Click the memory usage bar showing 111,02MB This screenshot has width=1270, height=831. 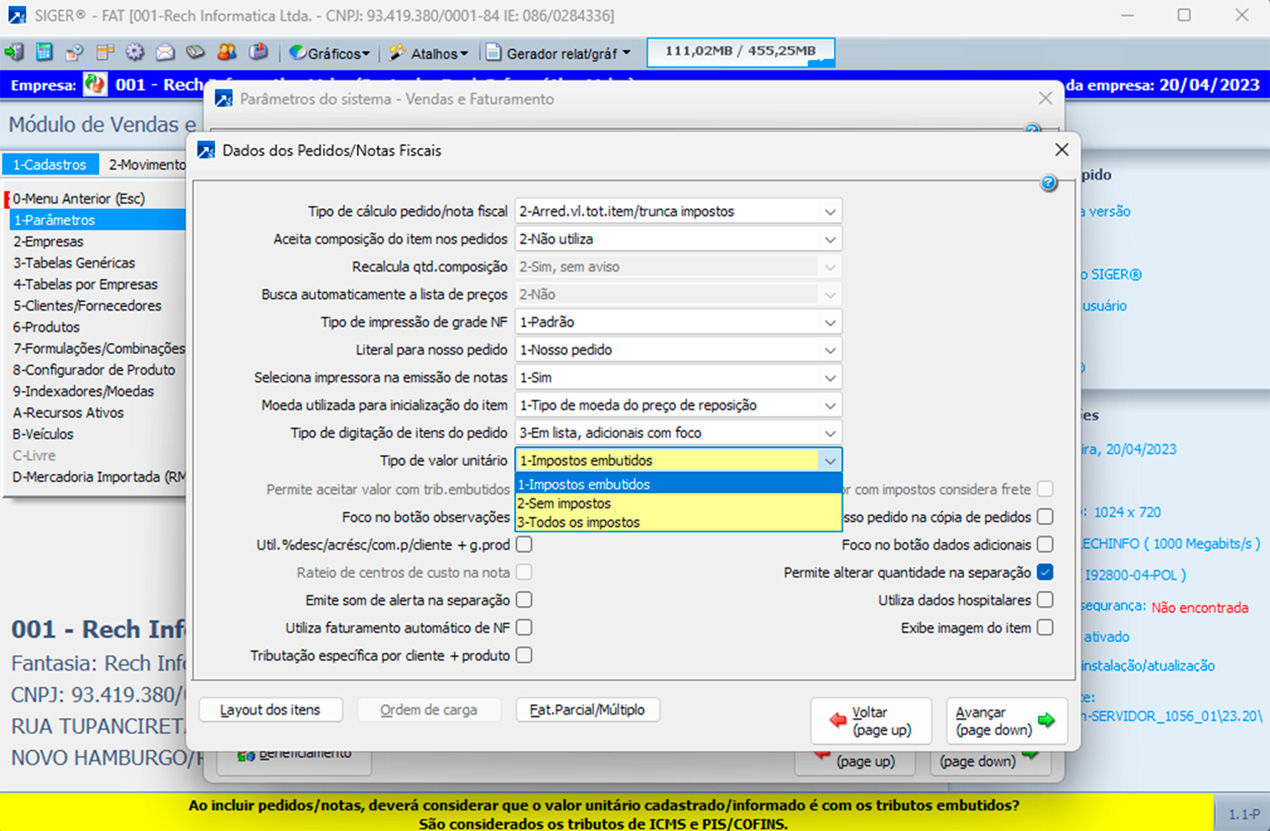[x=740, y=51]
